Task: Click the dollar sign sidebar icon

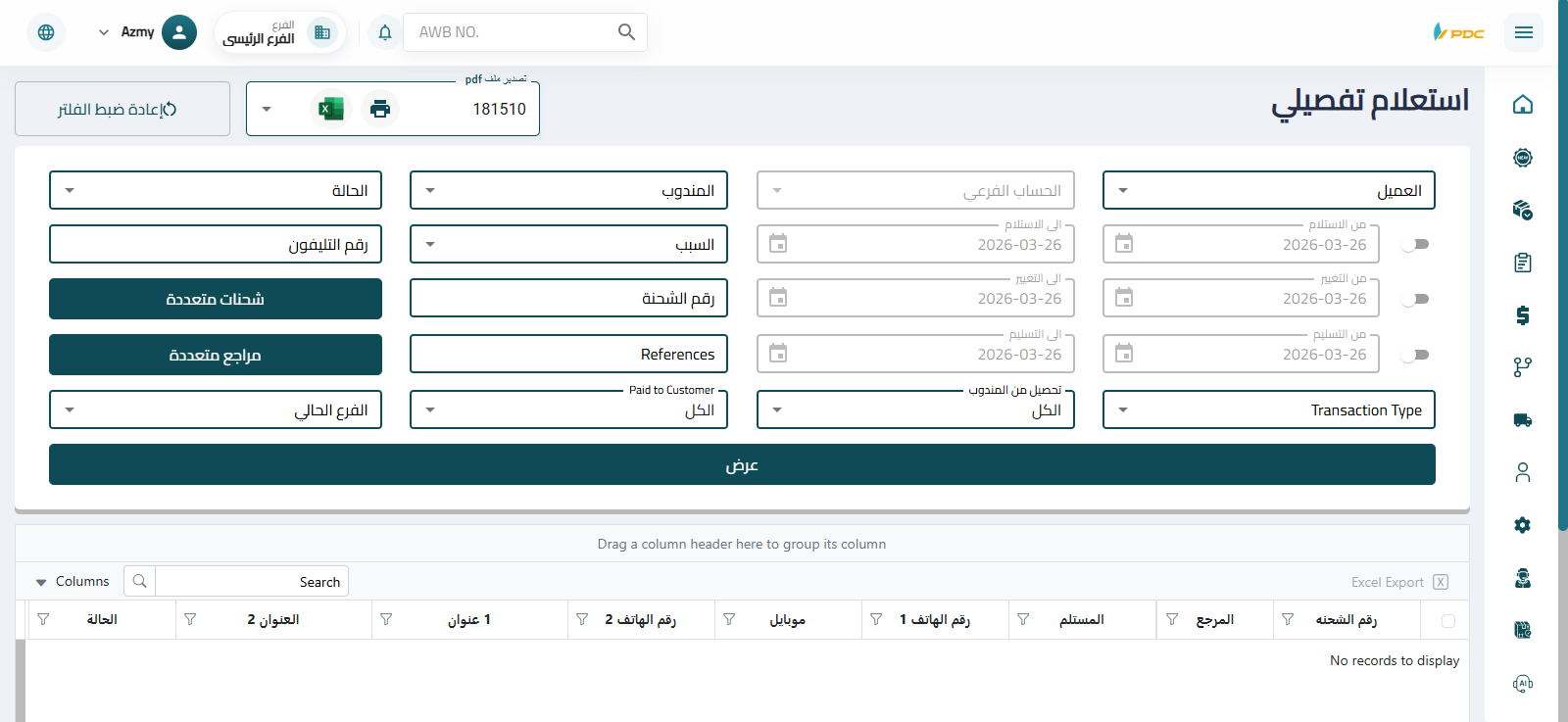Action: pos(1522,315)
